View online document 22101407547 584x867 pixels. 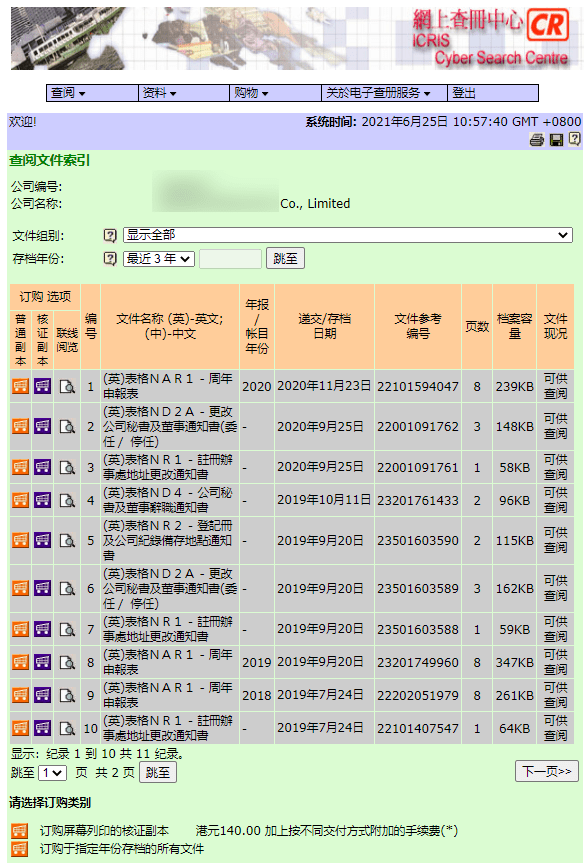[x=67, y=728]
